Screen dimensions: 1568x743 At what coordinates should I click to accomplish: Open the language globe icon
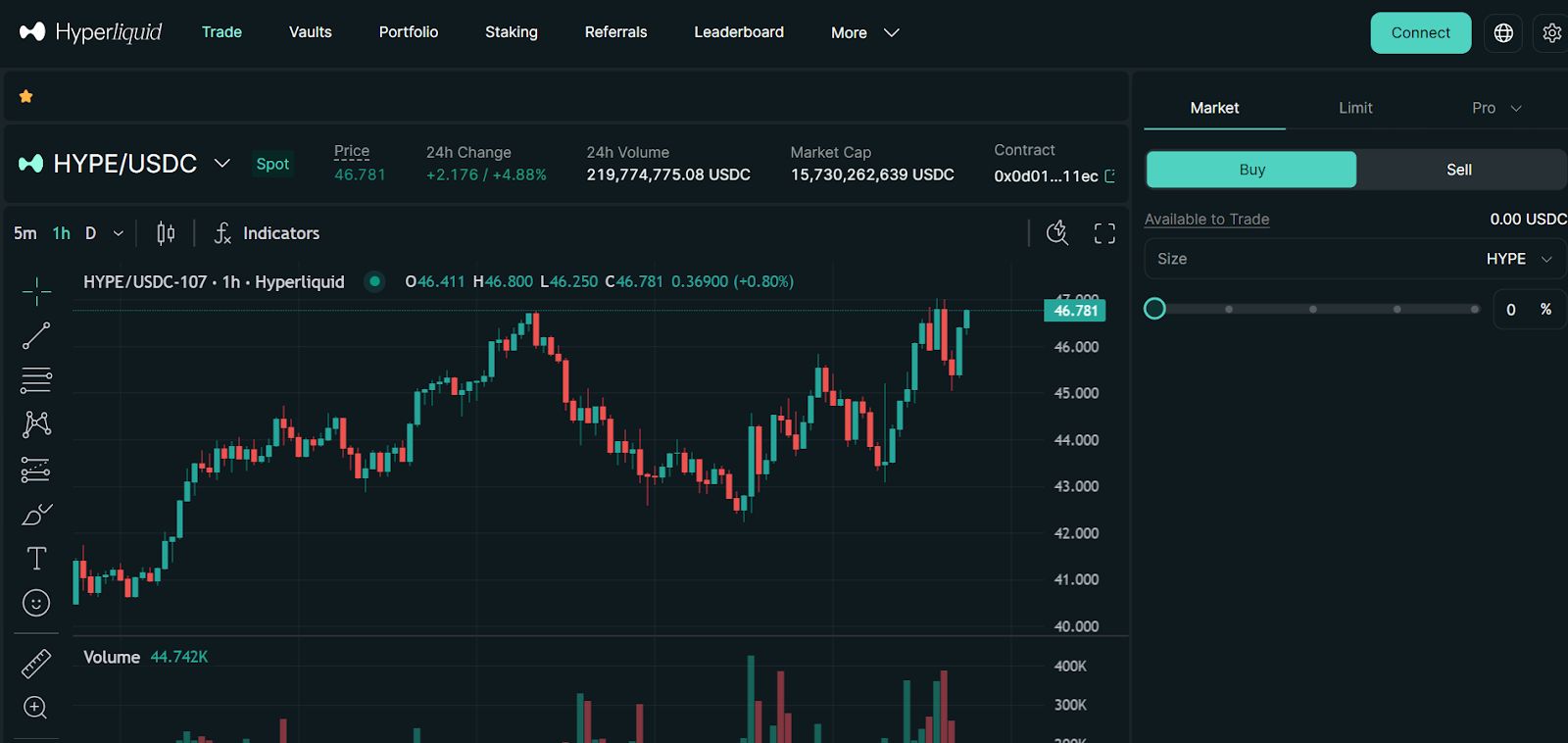tap(1503, 33)
